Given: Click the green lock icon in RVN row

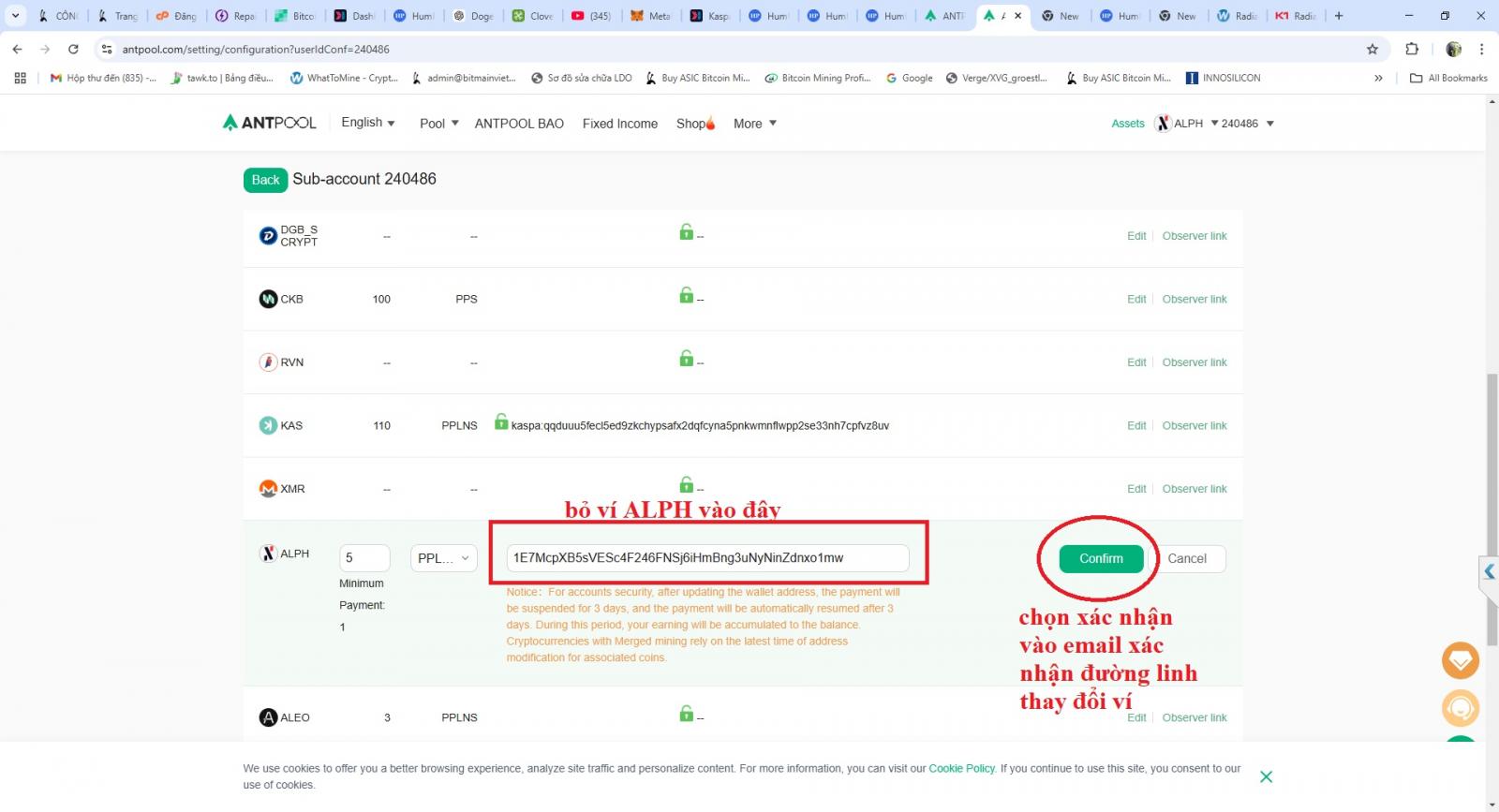Looking at the screenshot, I should (x=687, y=358).
